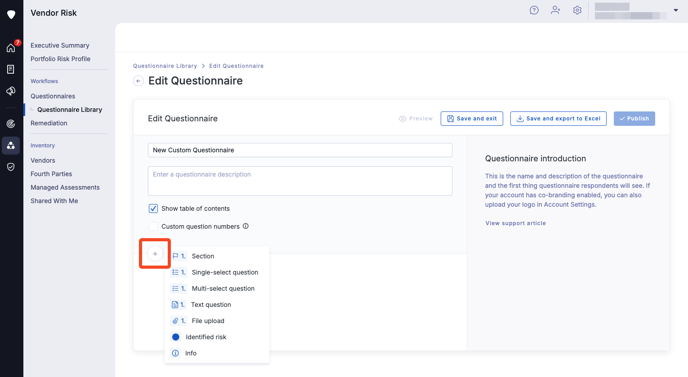Image resolution: width=688 pixels, height=377 pixels.
Task: Choose Identified risk option
Action: point(217,337)
